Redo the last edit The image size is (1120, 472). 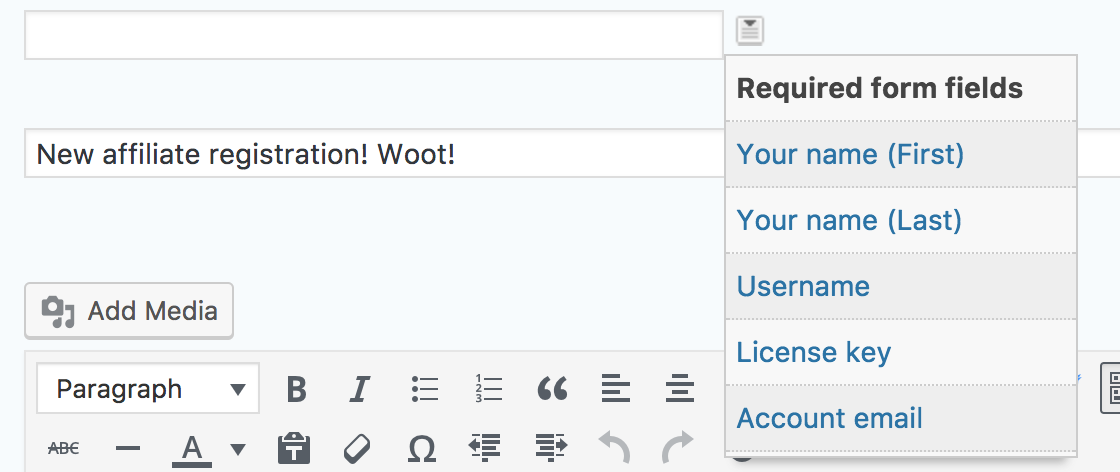pyautogui.click(x=678, y=448)
